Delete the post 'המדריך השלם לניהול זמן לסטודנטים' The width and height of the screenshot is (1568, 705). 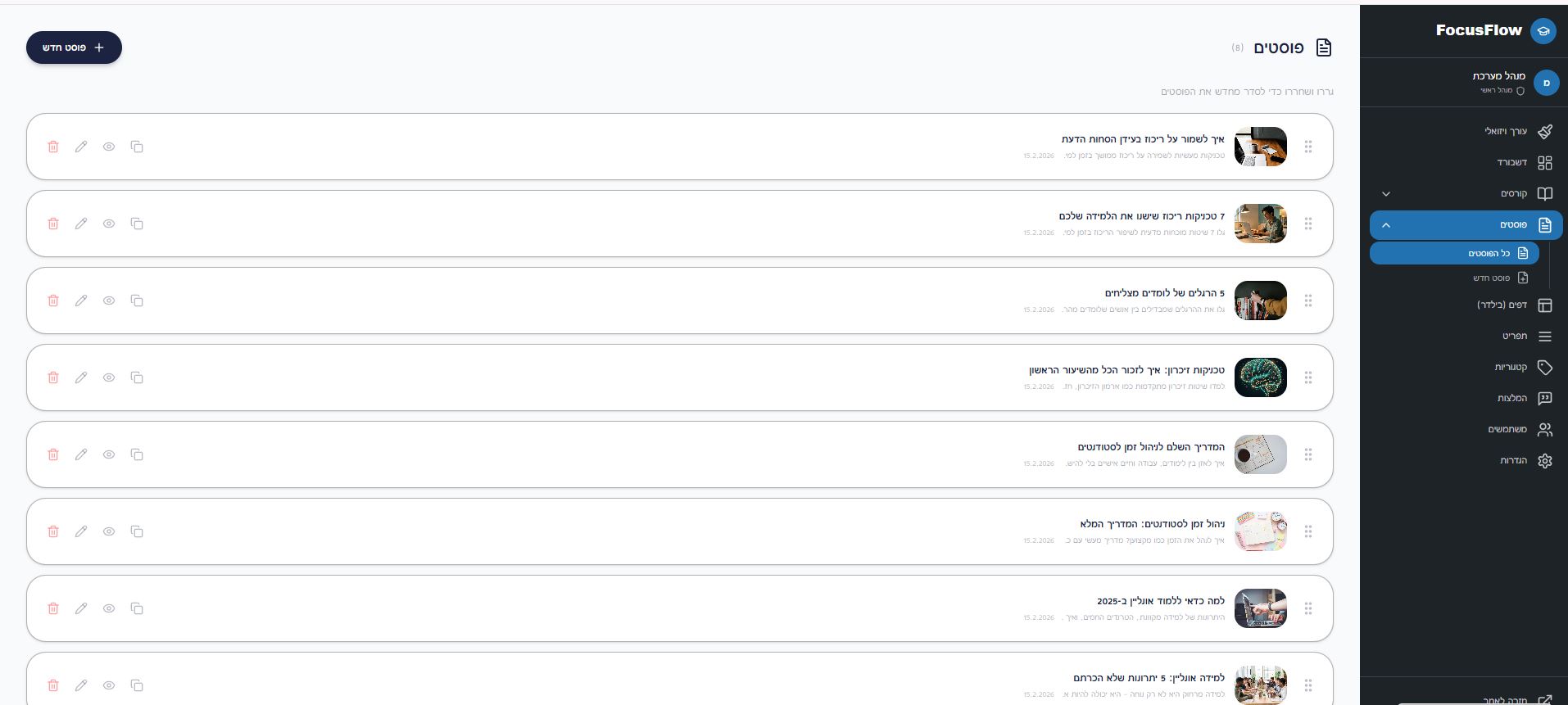tap(53, 454)
